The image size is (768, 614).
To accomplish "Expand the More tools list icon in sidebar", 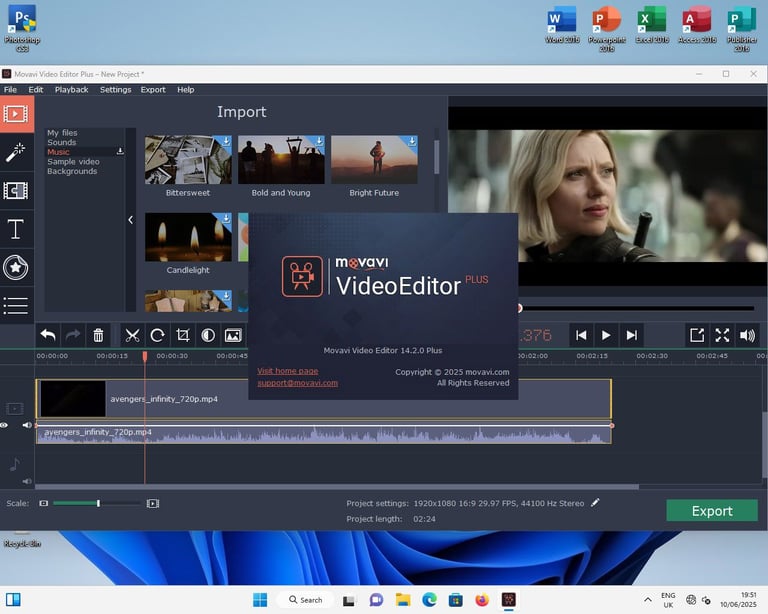I will pyautogui.click(x=16, y=305).
